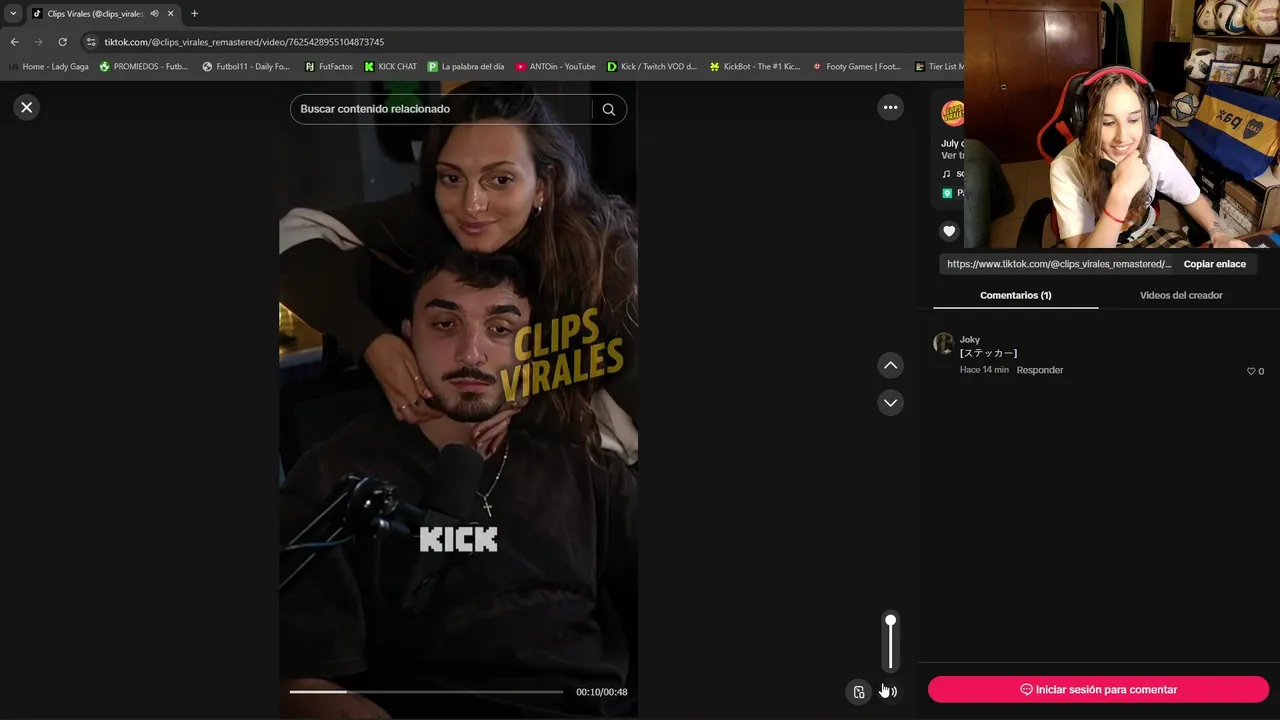Open the KICK CHAT bookmark
Image resolution: width=1280 pixels, height=720 pixels.
(x=391, y=67)
